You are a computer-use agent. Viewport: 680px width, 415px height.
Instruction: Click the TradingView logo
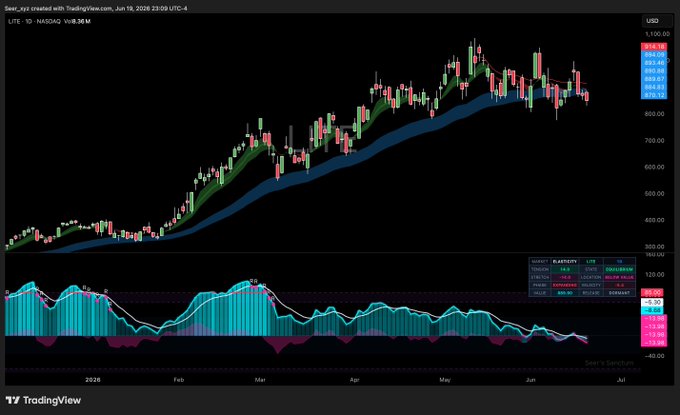[43, 400]
